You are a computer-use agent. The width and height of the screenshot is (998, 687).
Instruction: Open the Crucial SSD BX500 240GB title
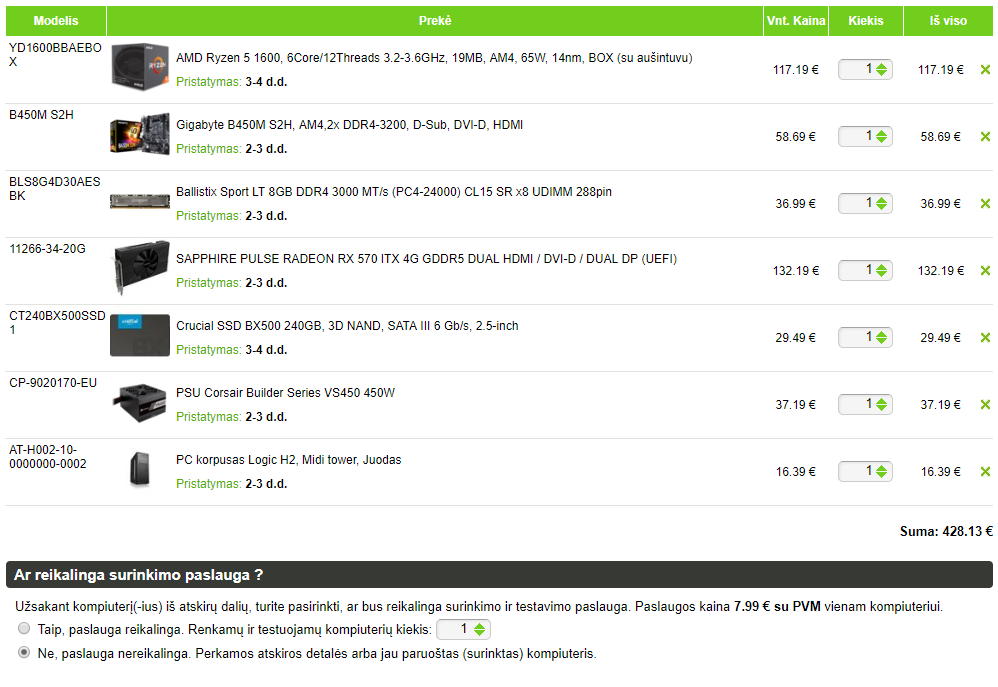348,326
